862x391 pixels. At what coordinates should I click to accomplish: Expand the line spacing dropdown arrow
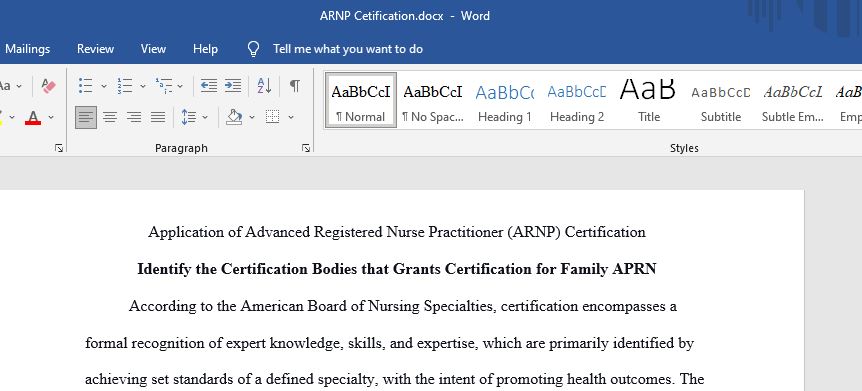(205, 117)
